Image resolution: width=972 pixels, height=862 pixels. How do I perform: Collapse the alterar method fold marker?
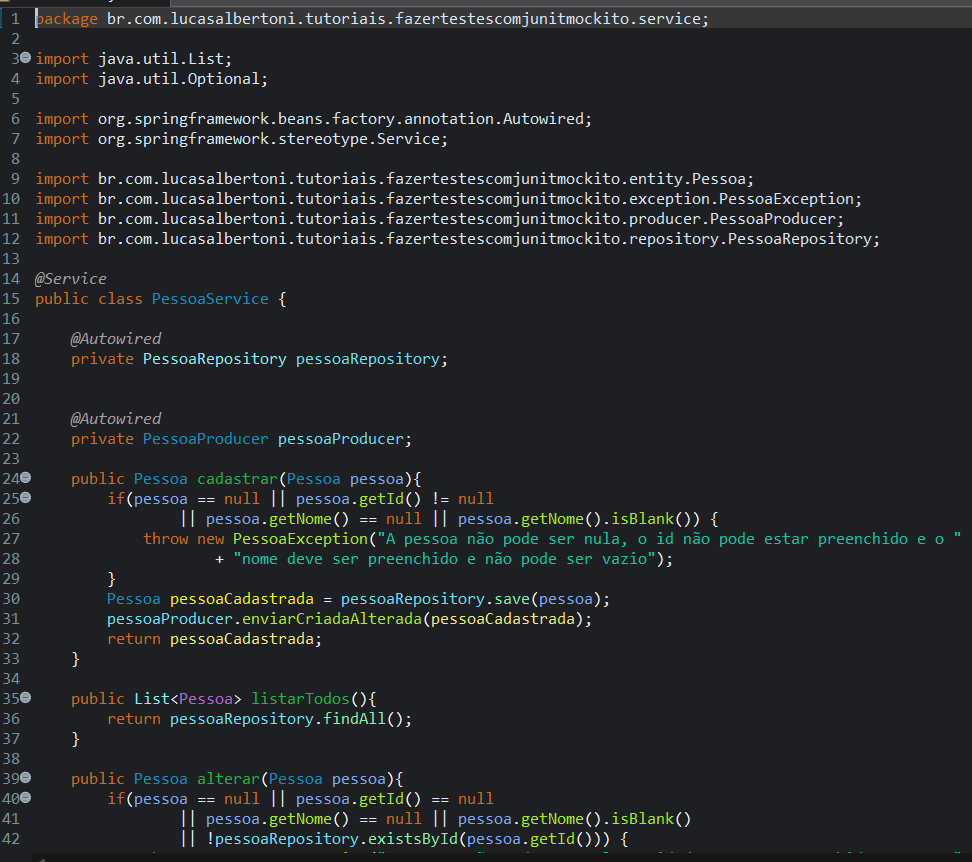coord(24,778)
